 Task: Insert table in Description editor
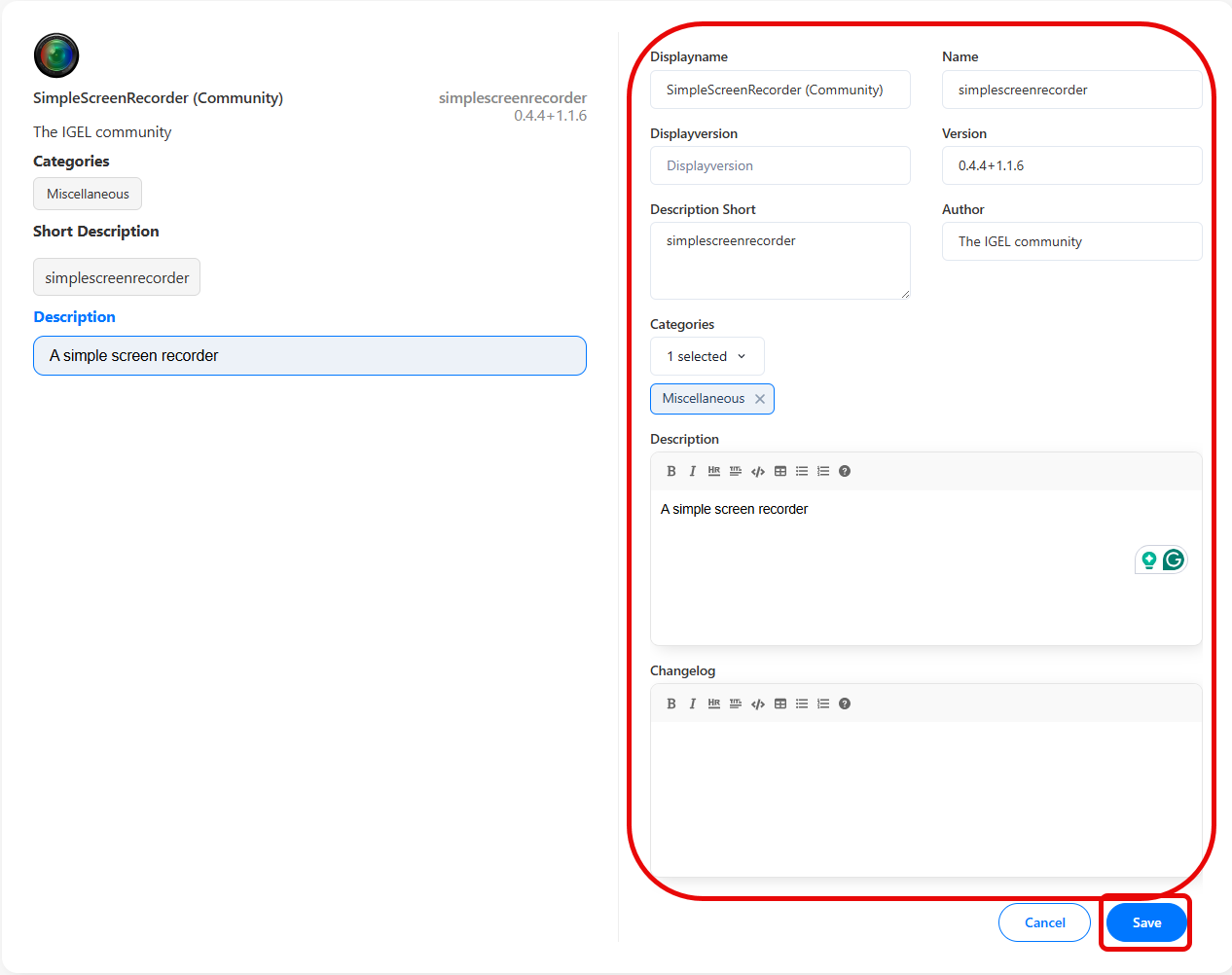(x=780, y=471)
